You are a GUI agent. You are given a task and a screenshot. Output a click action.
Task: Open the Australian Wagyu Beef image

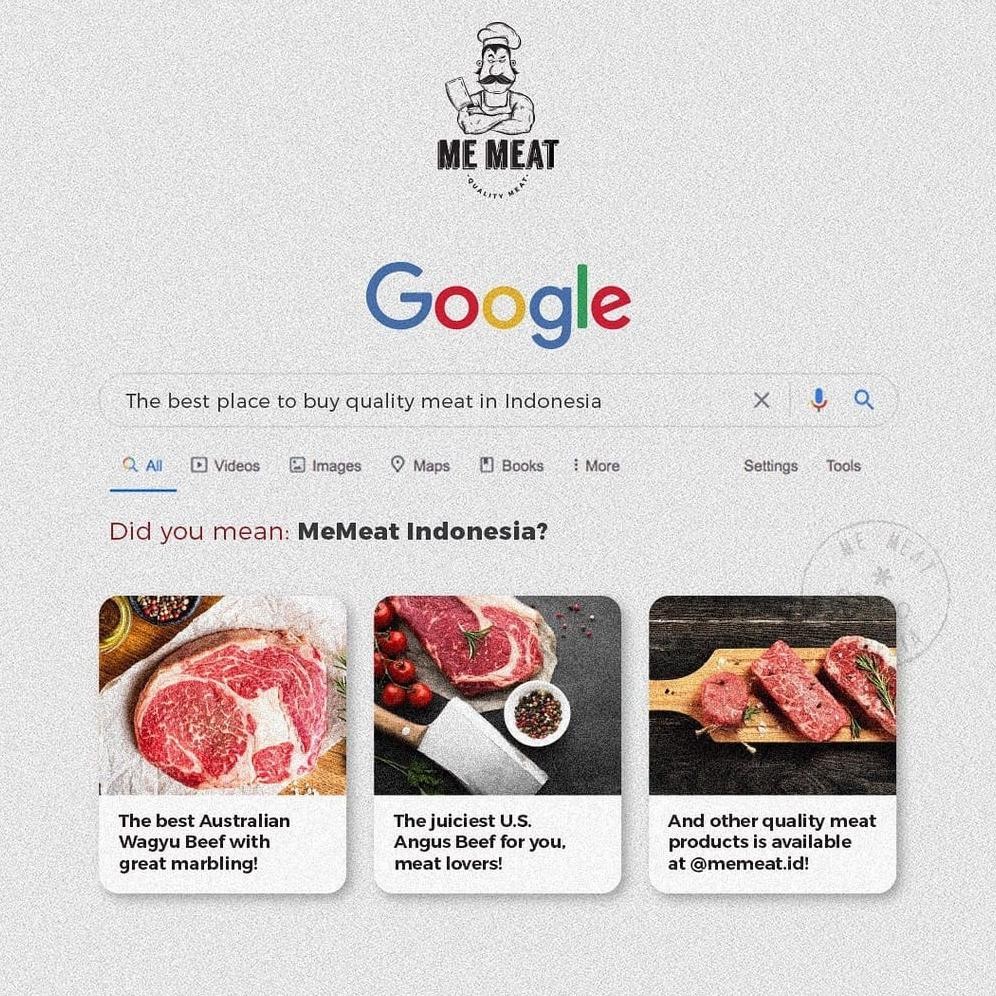pos(223,695)
